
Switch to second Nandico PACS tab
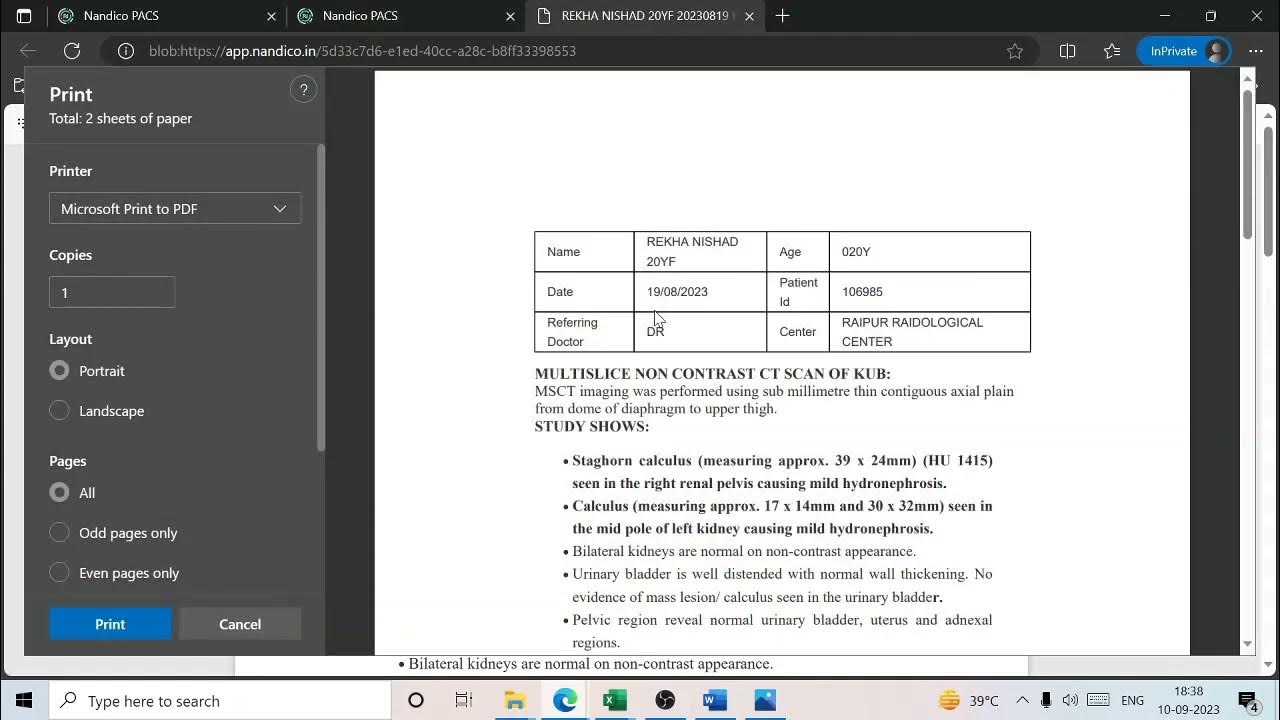(x=405, y=16)
